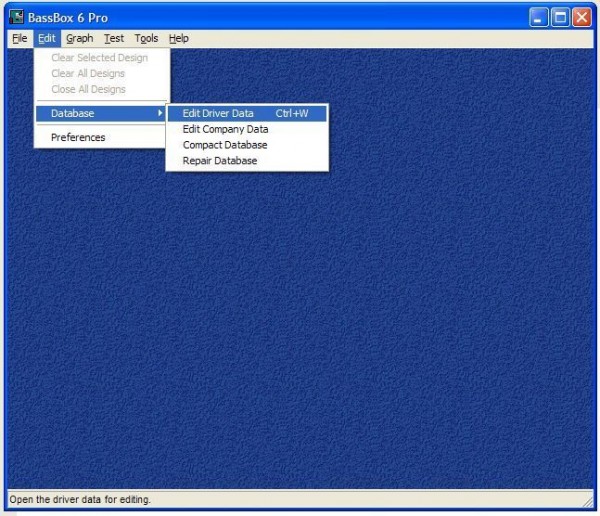The height and width of the screenshot is (516, 600).
Task: Choose Clear Selected Design entry
Action: 99,58
